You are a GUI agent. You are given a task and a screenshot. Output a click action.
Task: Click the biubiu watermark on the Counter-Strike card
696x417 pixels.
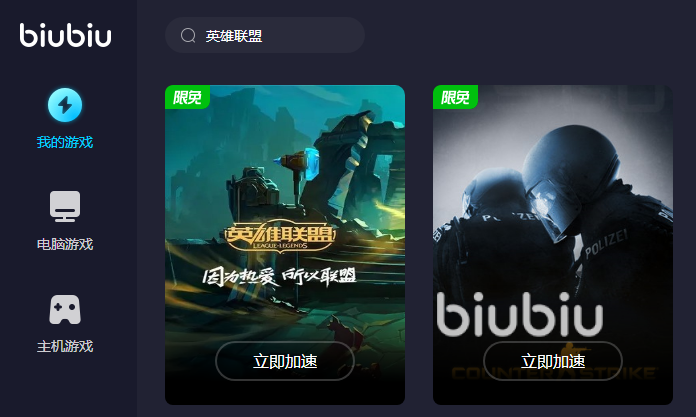click(x=519, y=314)
